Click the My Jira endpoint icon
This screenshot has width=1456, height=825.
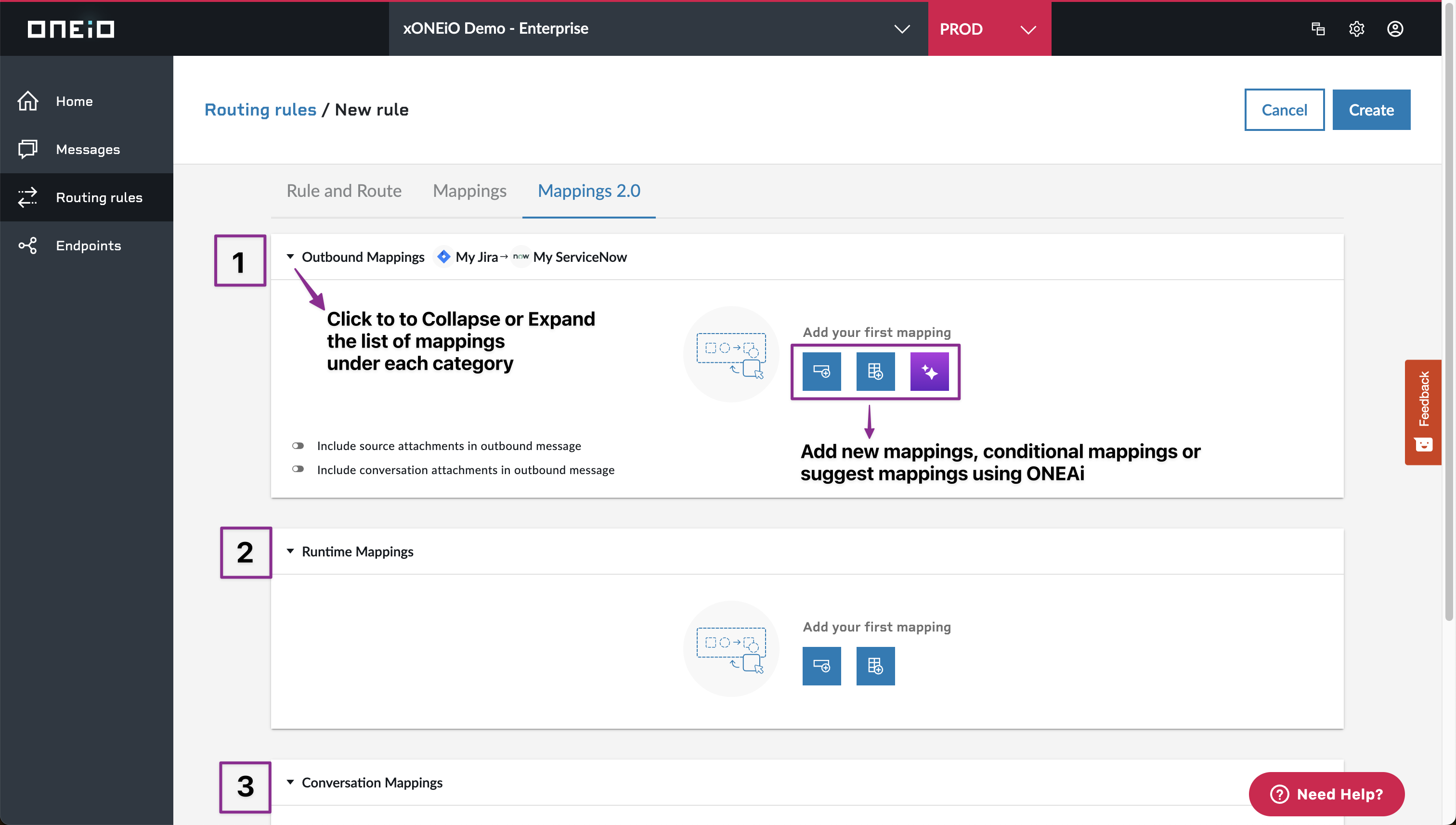coord(443,257)
